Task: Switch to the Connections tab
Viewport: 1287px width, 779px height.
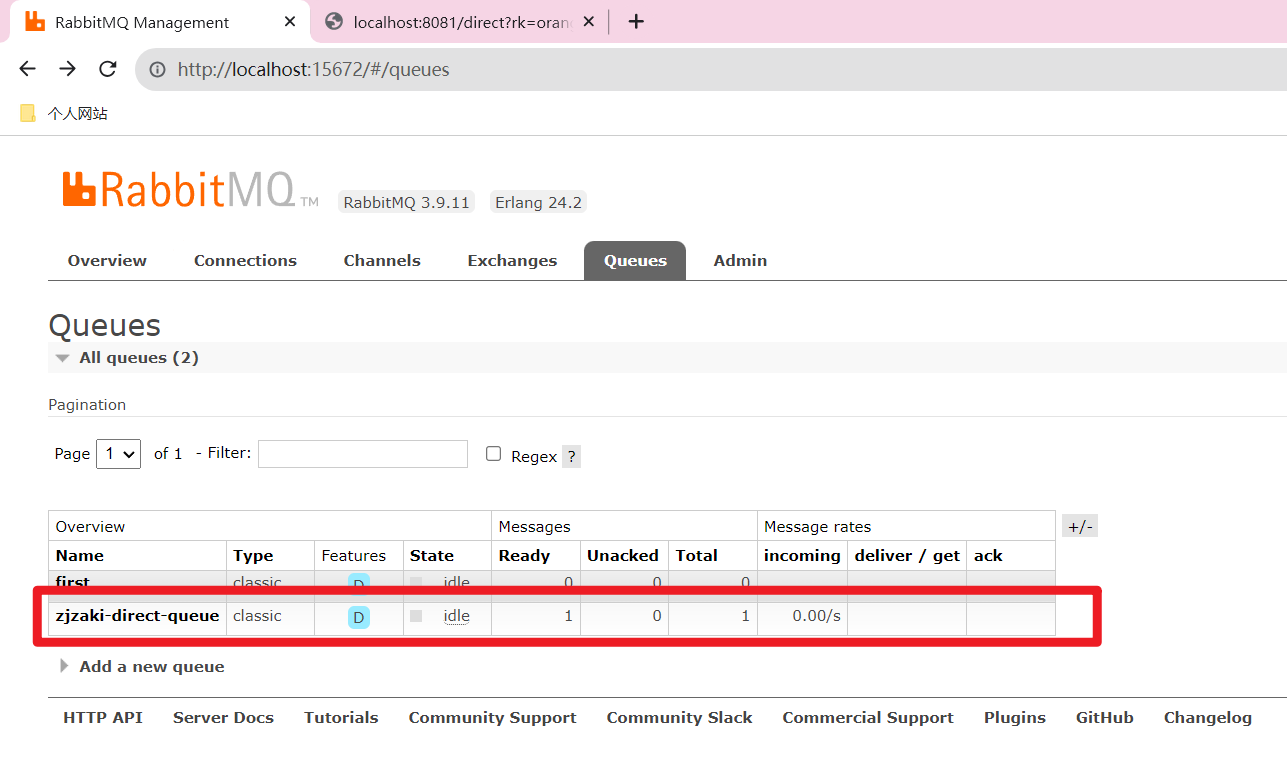Action: (x=245, y=261)
